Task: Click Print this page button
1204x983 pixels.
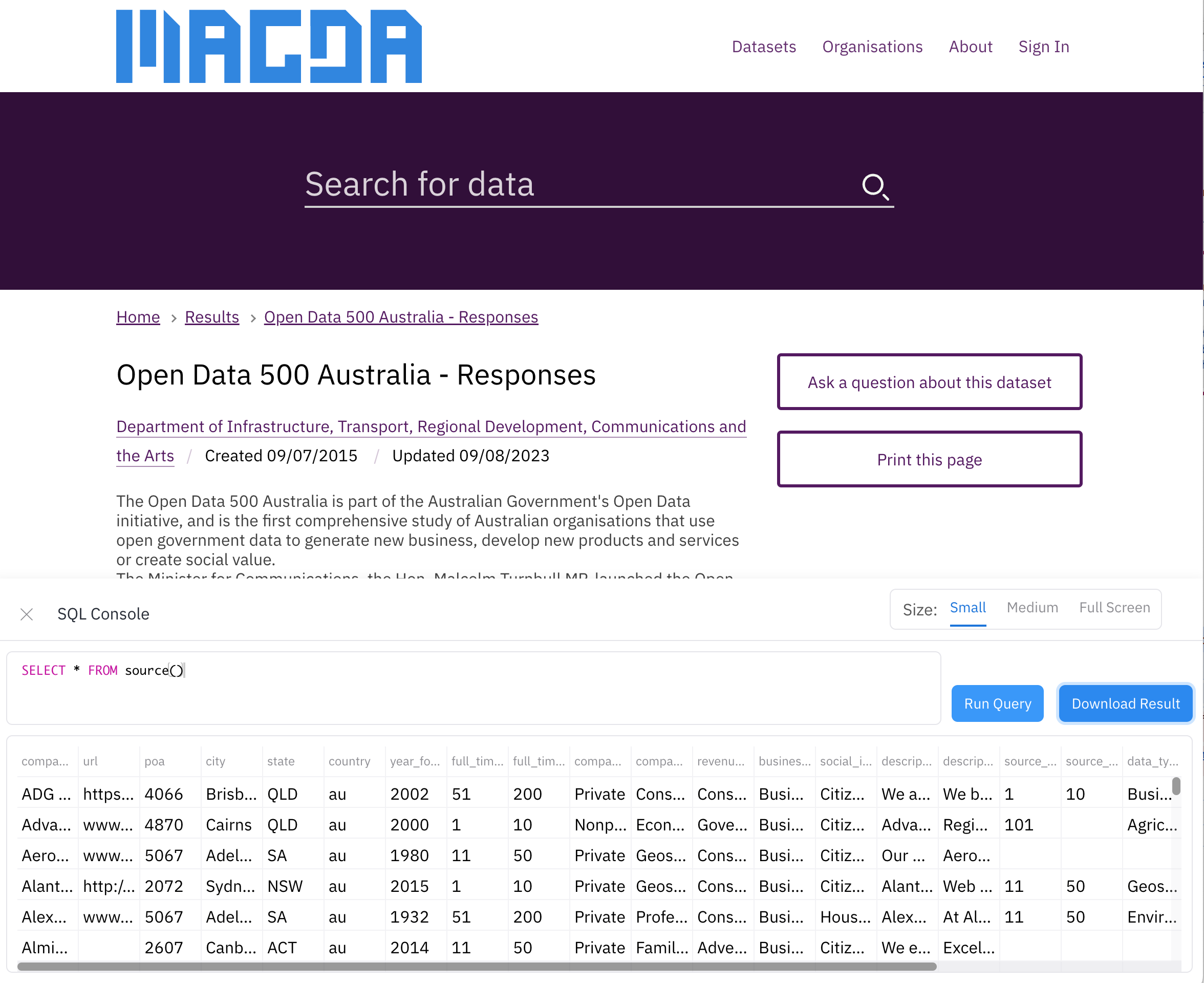Action: coord(929,459)
